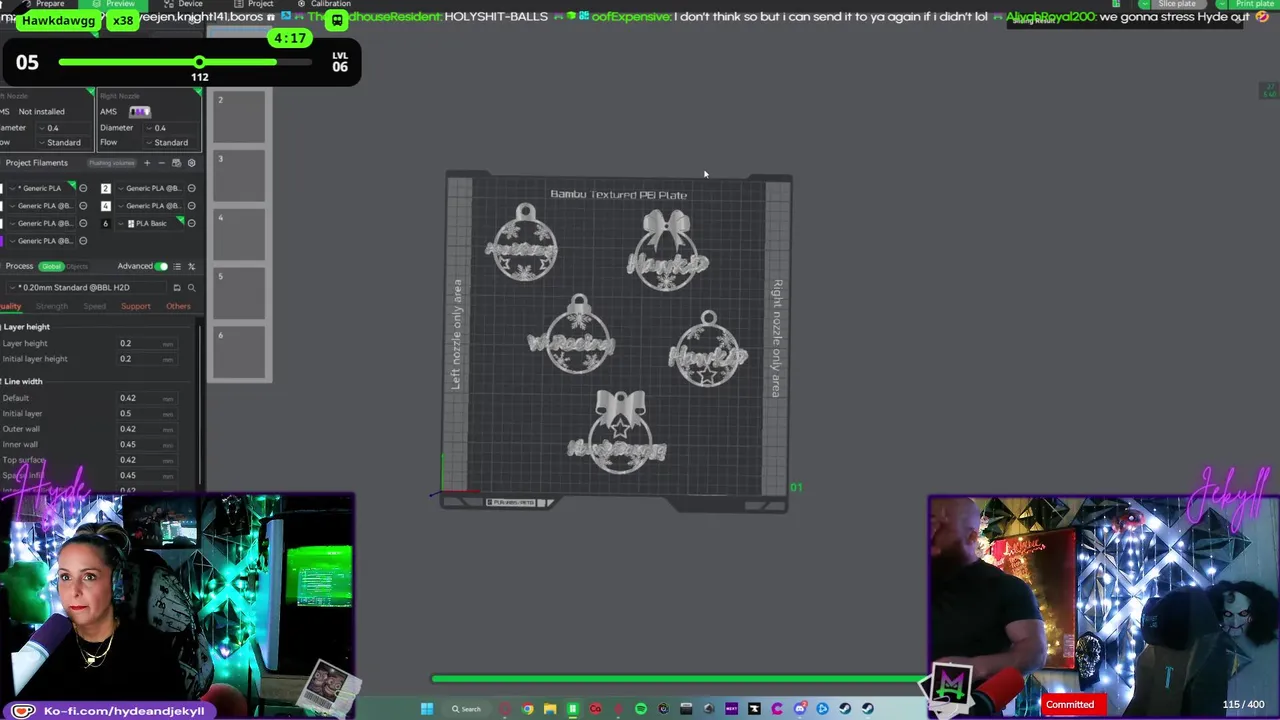Viewport: 1280px width, 720px height.
Task: Open Speed settings tab
Action: pyautogui.click(x=95, y=306)
